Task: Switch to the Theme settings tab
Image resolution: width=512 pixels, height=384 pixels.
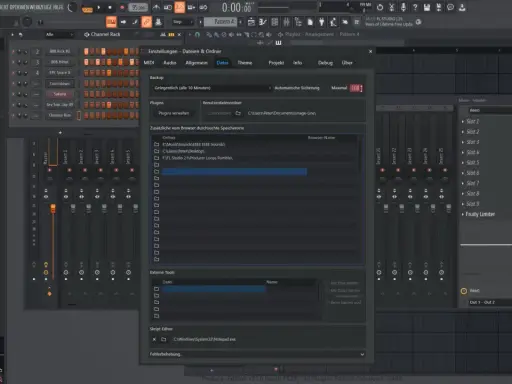Action: 245,63
